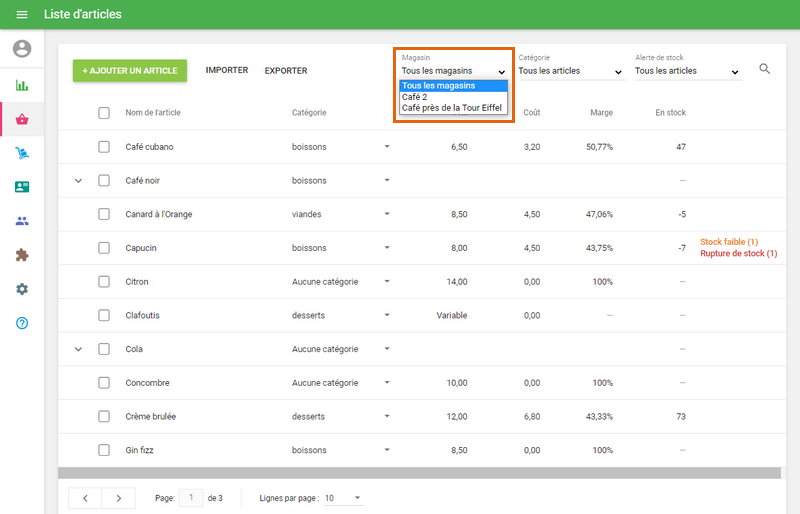Image resolution: width=800 pixels, height=514 pixels.
Task: Open the Alerte de stock dropdown
Action: (687, 72)
